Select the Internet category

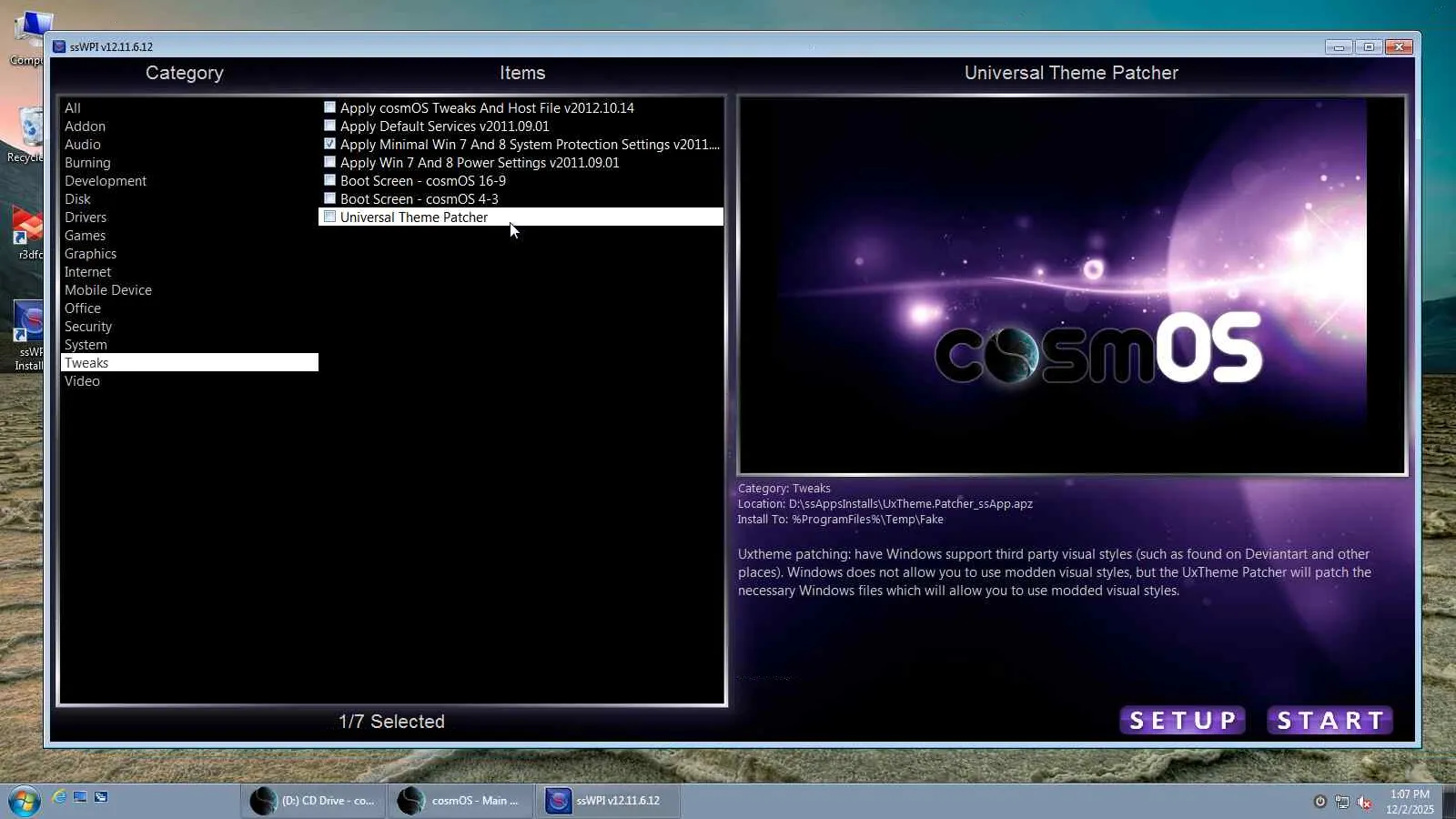[189, 272]
